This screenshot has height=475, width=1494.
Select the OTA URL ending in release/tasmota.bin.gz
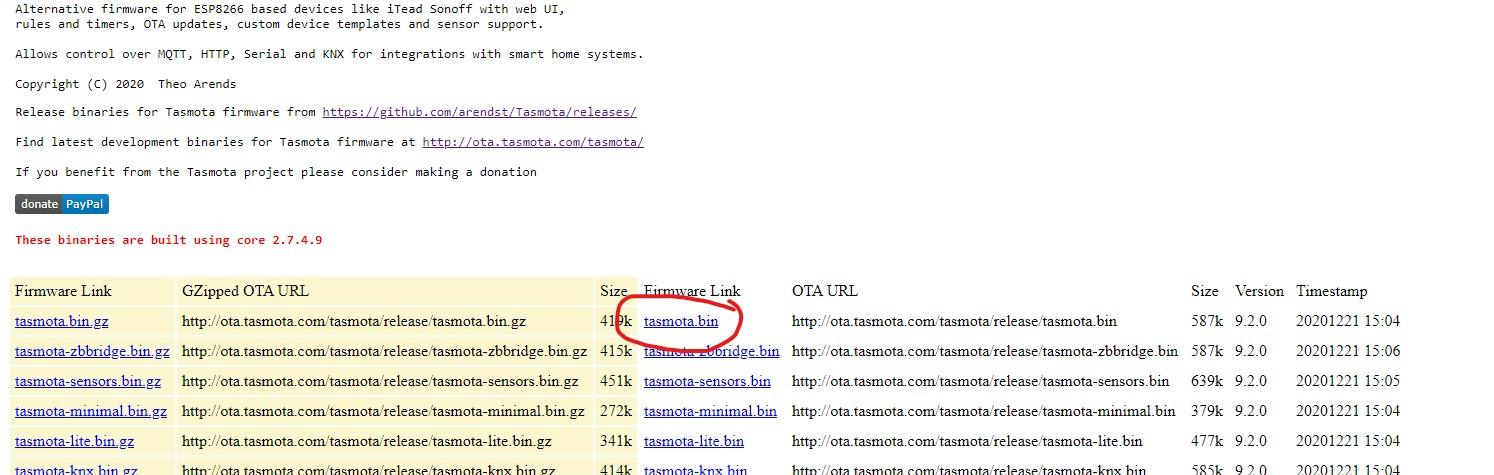(x=354, y=321)
